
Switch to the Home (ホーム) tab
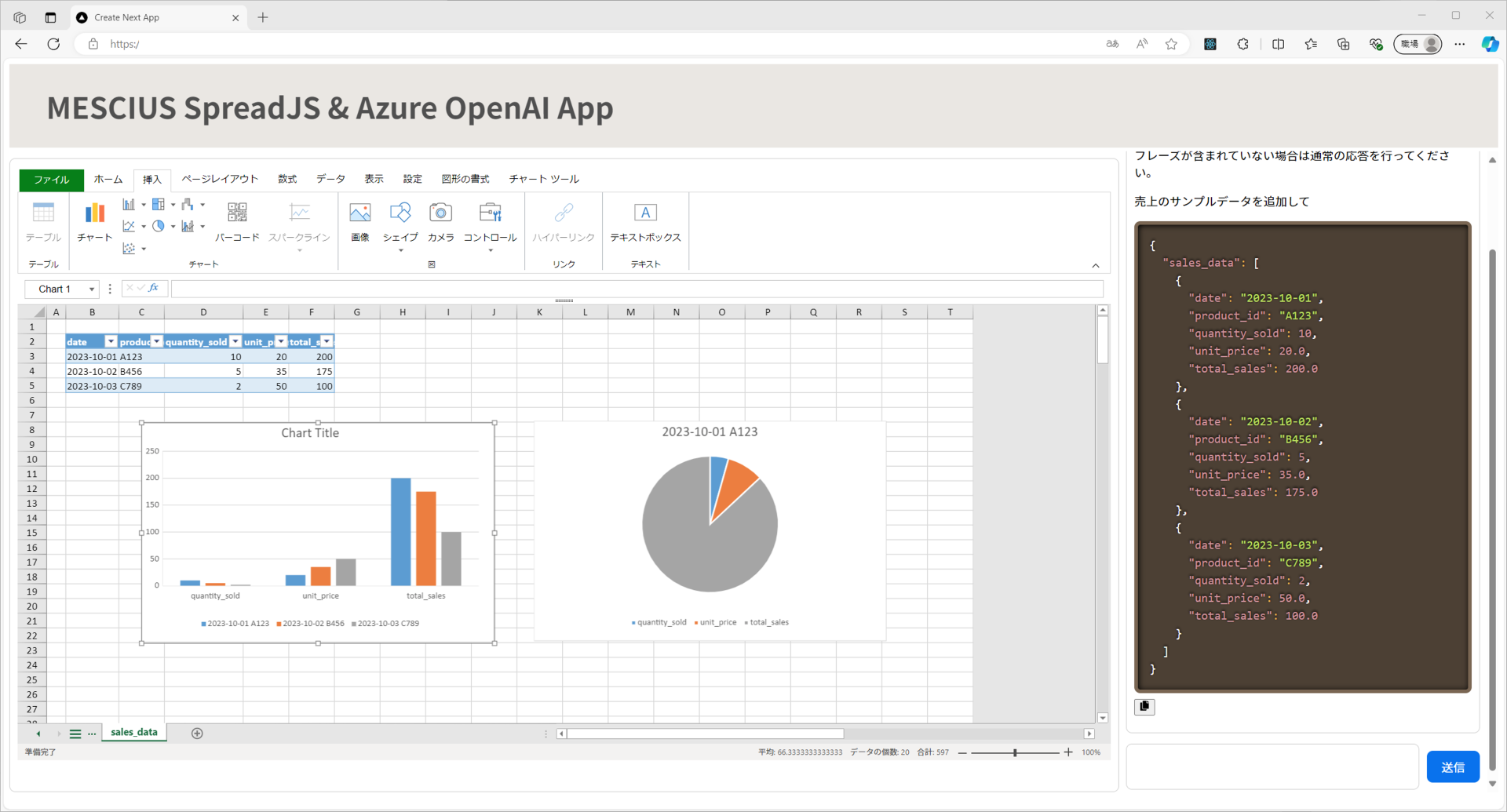[108, 180]
